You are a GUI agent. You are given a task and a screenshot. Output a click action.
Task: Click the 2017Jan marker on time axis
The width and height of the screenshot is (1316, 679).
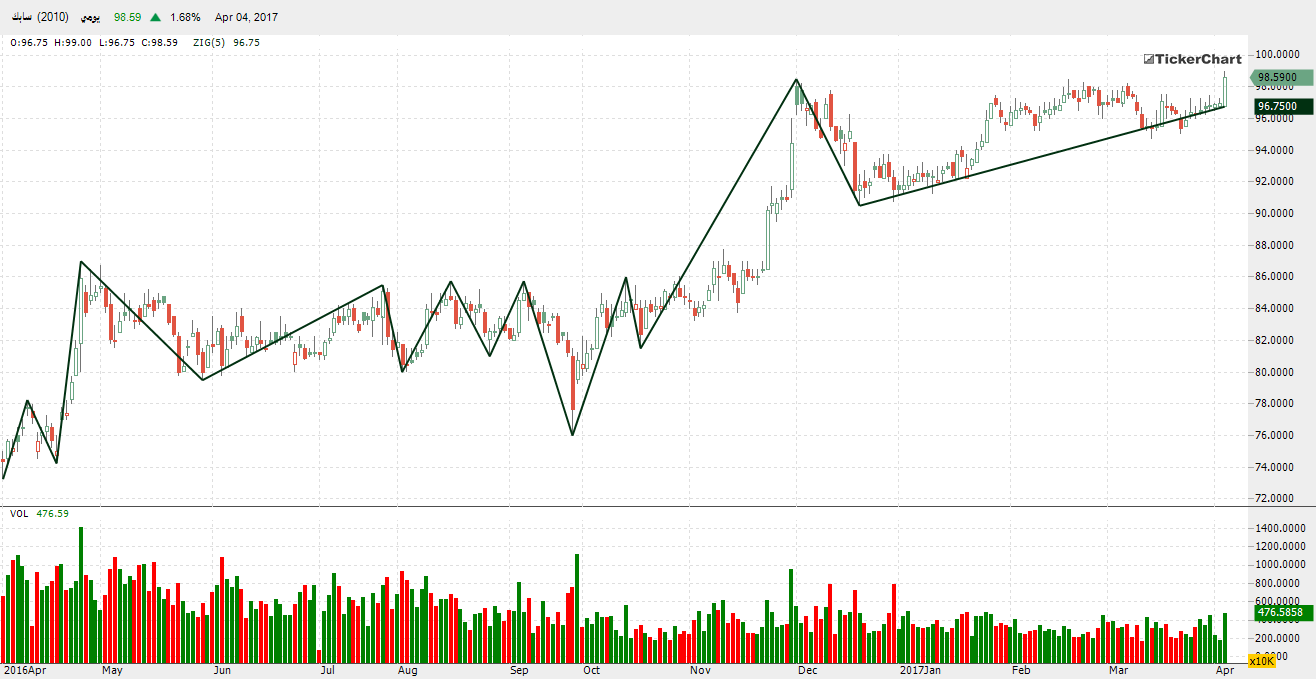[x=921, y=669]
